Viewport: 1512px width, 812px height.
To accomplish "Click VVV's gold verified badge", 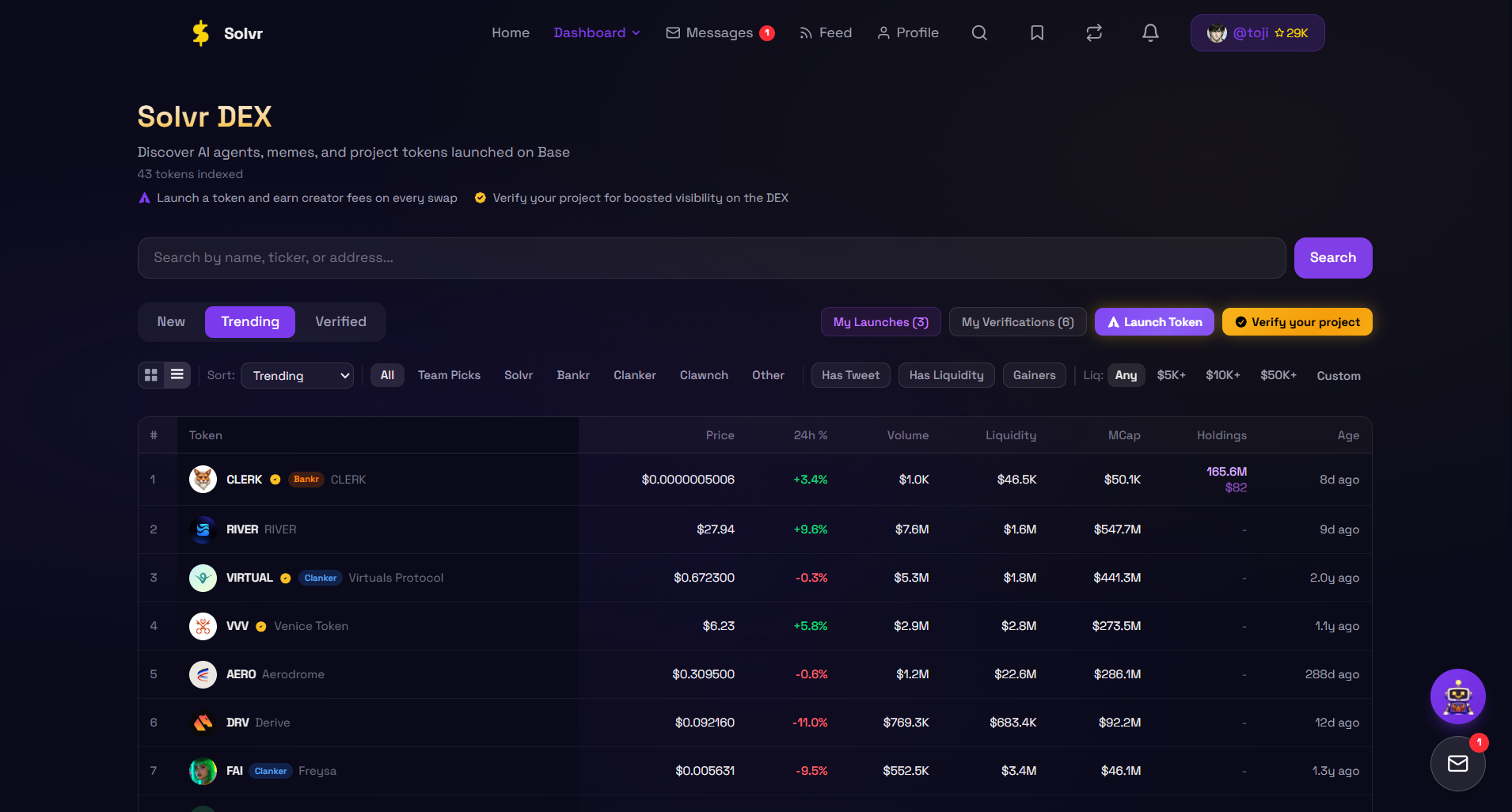I will tap(261, 627).
